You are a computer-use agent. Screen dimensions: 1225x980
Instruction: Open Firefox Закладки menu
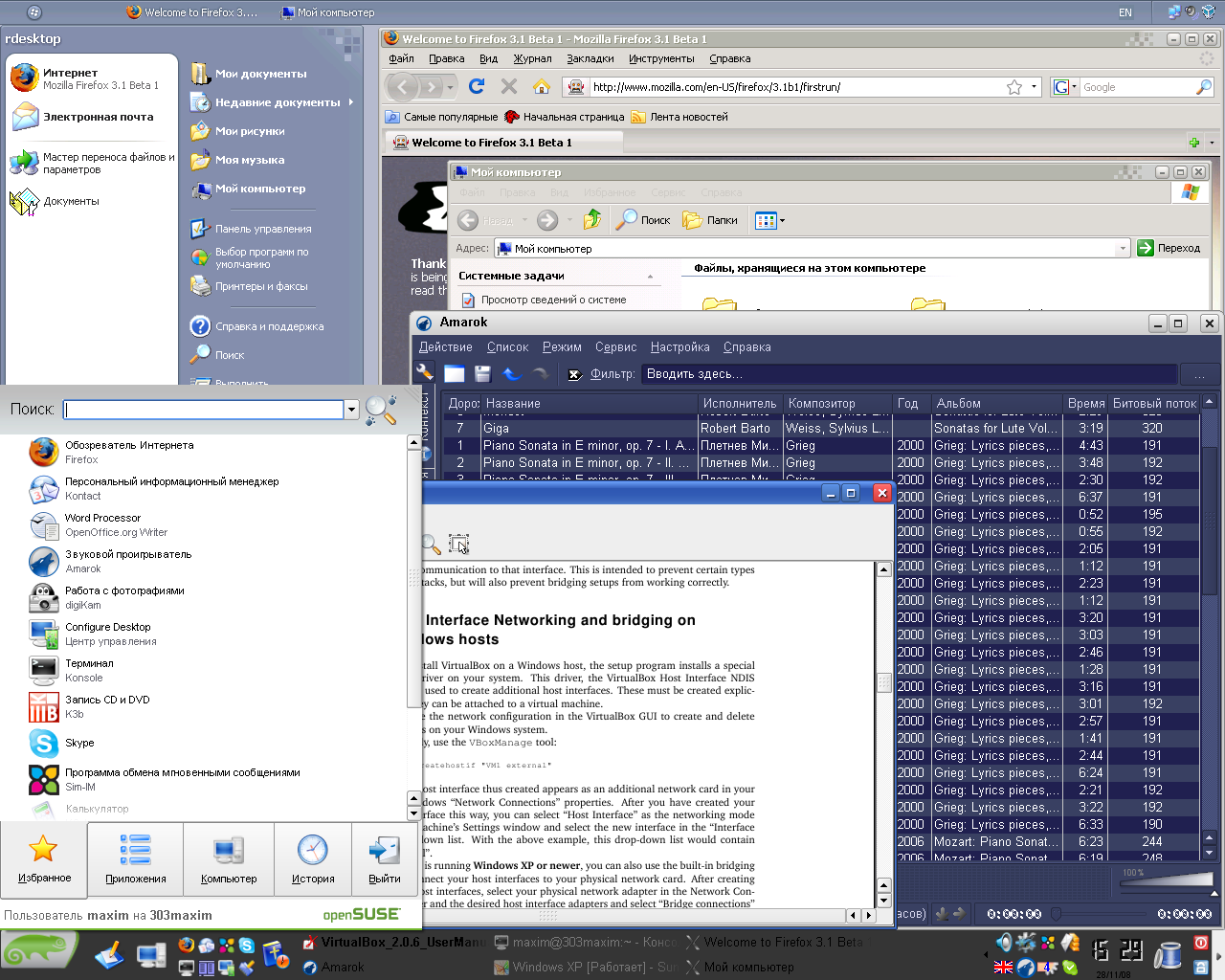(590, 58)
